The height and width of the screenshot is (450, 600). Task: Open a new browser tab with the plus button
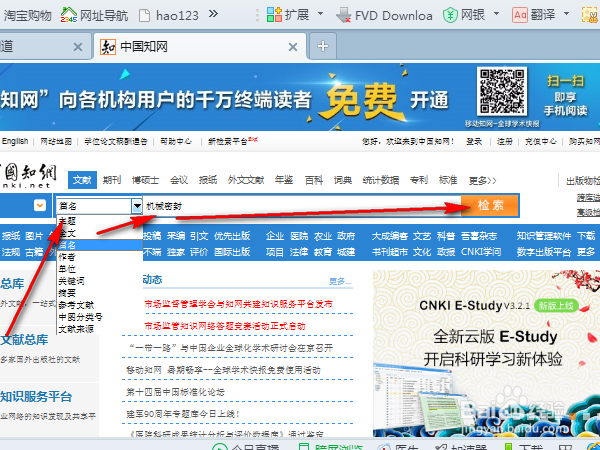point(323,46)
